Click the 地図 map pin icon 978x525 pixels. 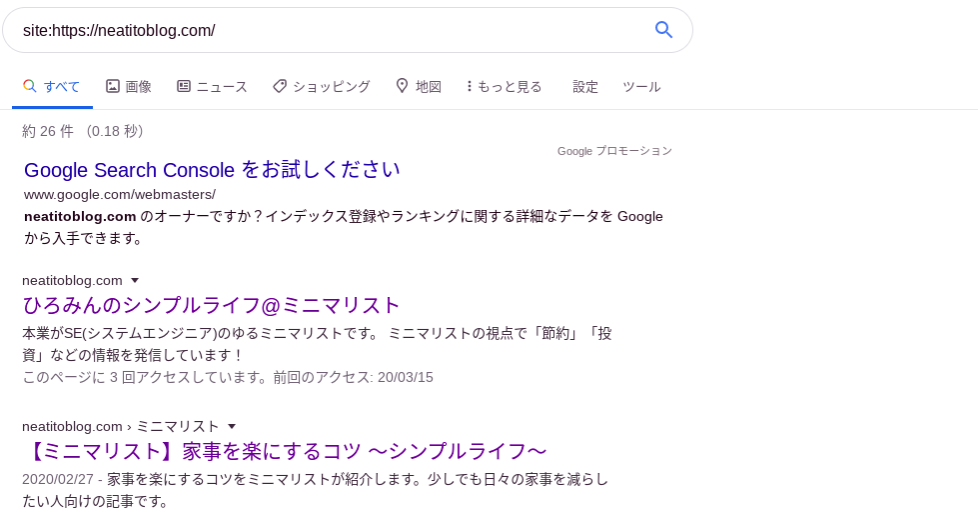tap(402, 85)
